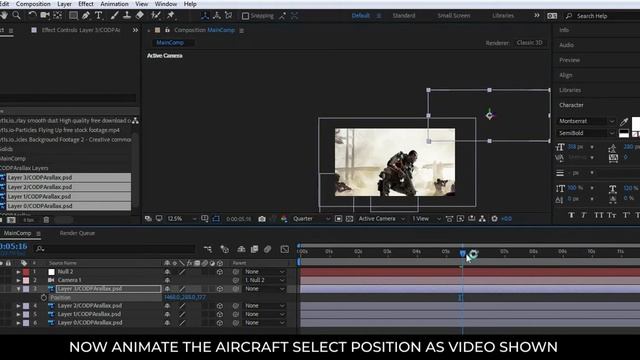Viewport: 640px width, 360px height.
Task: Select the Rotation tool
Action: click(32, 15)
